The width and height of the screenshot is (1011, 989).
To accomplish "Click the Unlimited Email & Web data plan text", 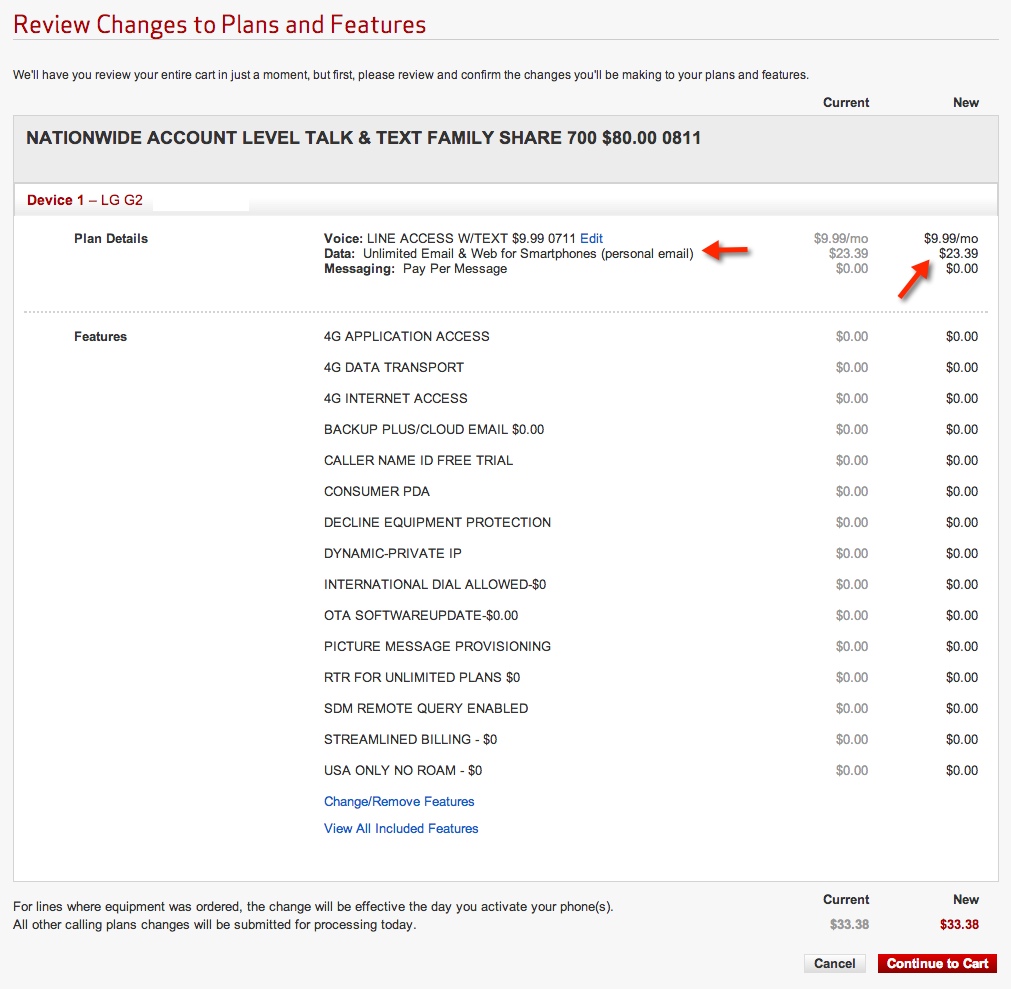I will (x=527, y=254).
